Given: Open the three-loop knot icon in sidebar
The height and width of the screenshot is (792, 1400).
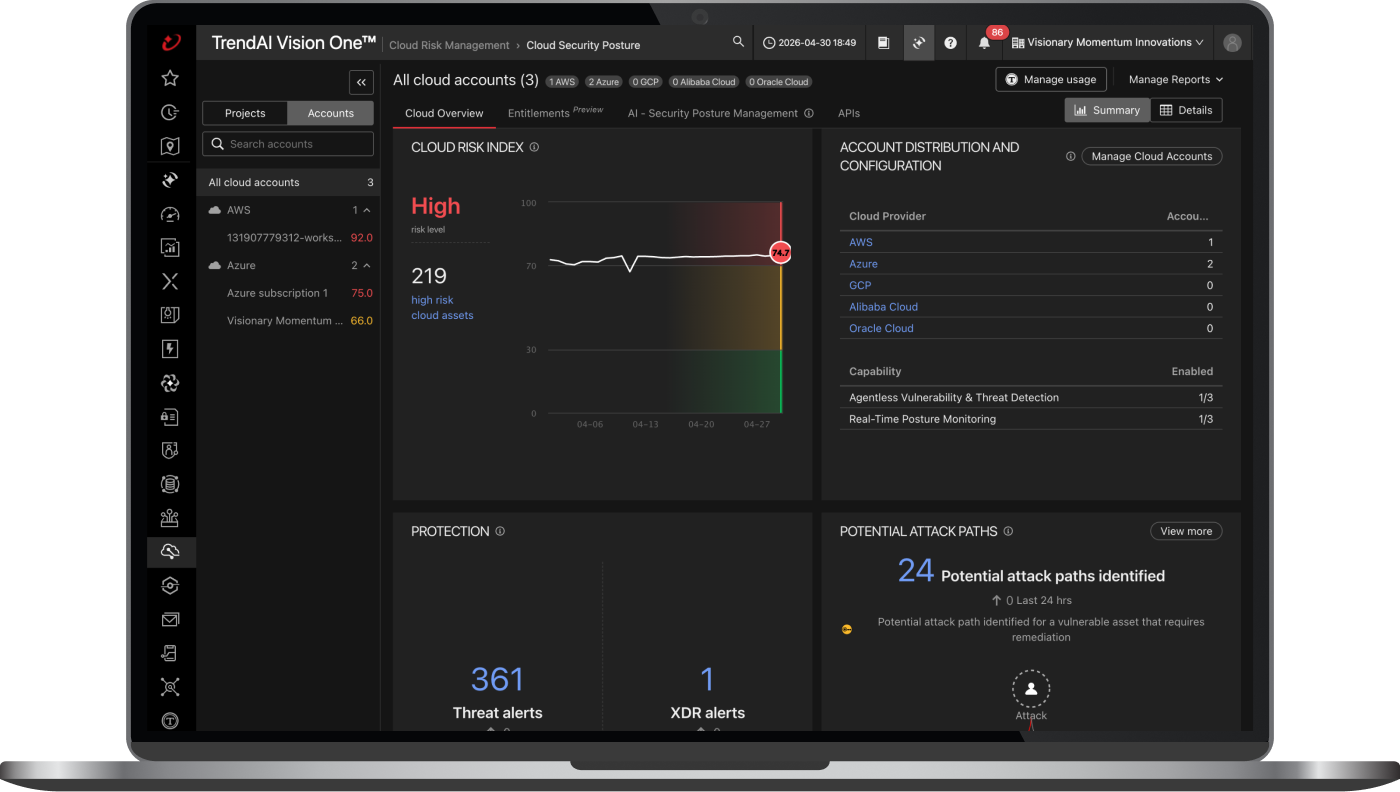Looking at the screenshot, I should 170,383.
